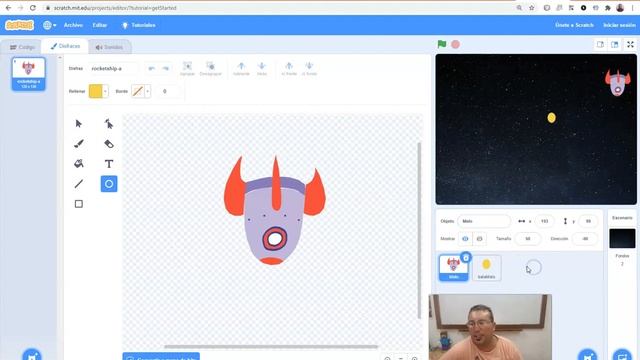Switch to the Disfraces tab
Viewport: 640px width, 360px height.
65,46
